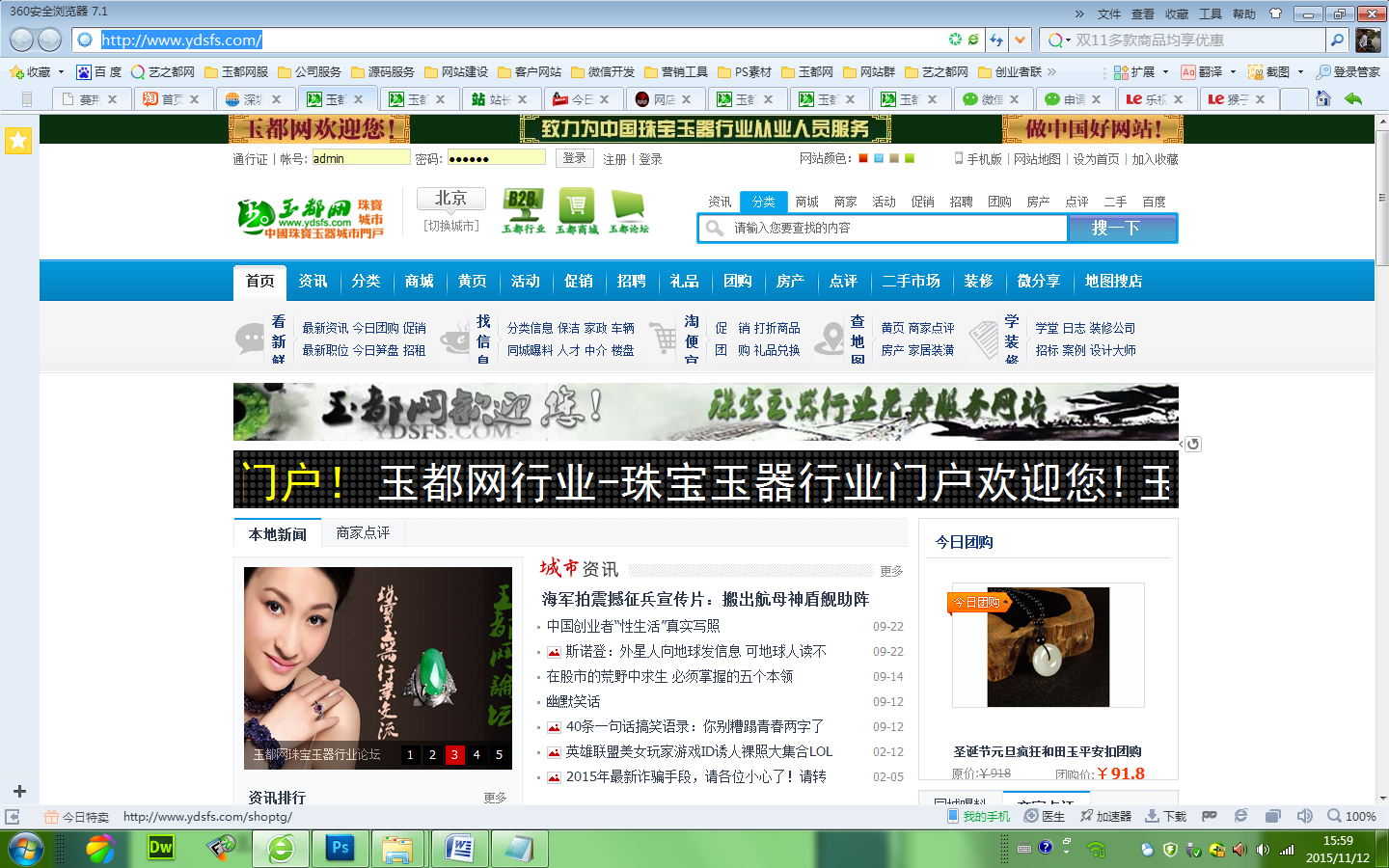Open the 帮助 menu
Screen dimensions: 1389x868
point(1244,14)
